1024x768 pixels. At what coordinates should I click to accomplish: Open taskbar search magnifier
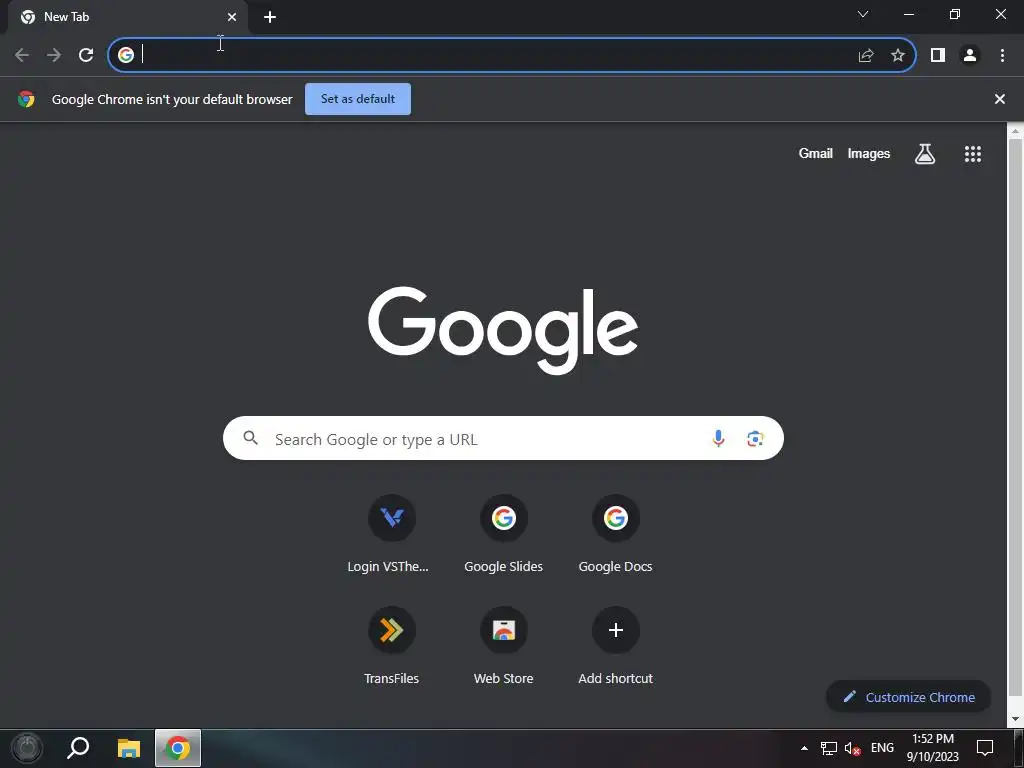pyautogui.click(x=78, y=748)
